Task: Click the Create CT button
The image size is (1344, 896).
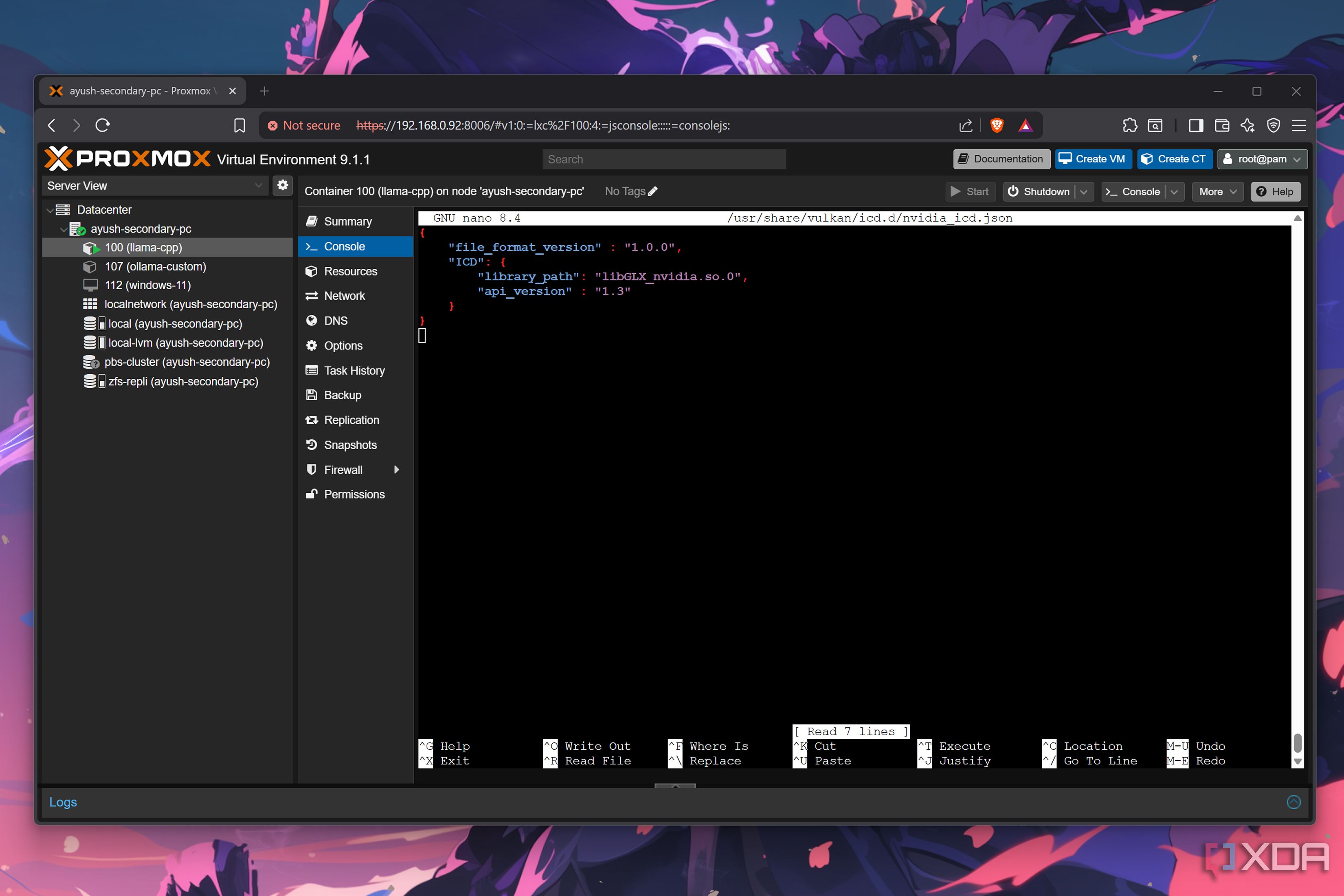Action: pos(1174,159)
